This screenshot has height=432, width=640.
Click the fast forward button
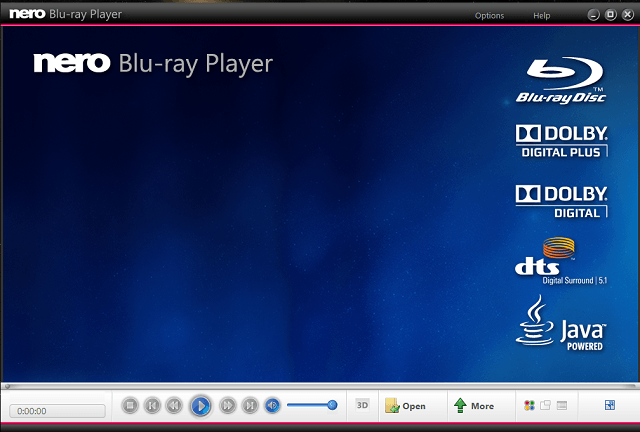227,405
